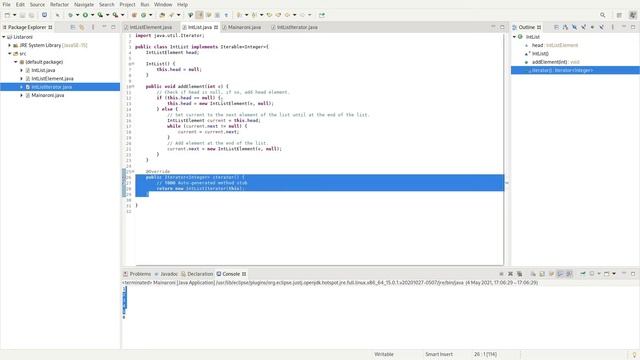This screenshot has width=640, height=360.
Task: Click the New file toolbar icon
Action: coord(7,15)
